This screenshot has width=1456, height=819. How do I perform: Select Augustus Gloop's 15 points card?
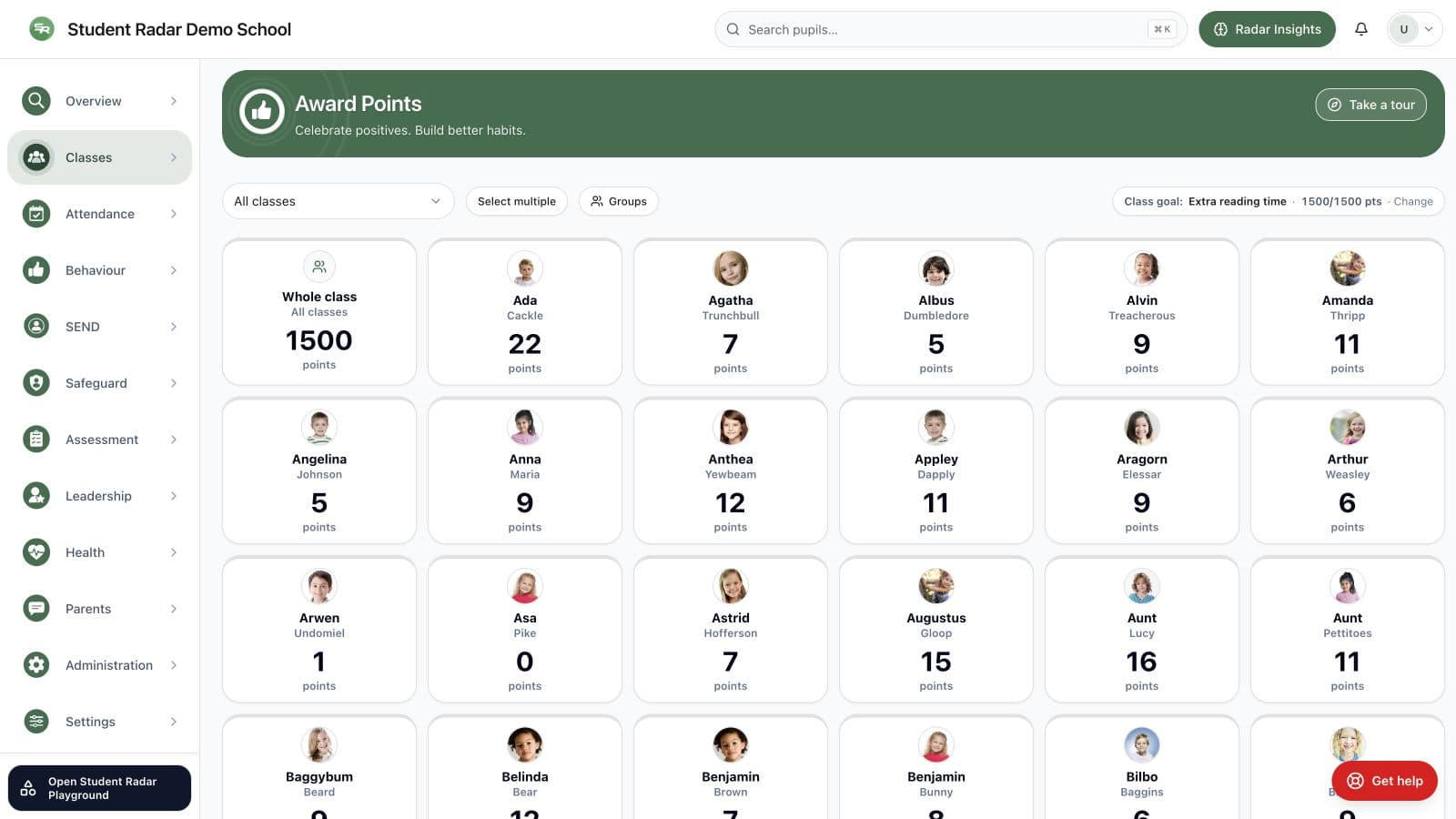[936, 630]
